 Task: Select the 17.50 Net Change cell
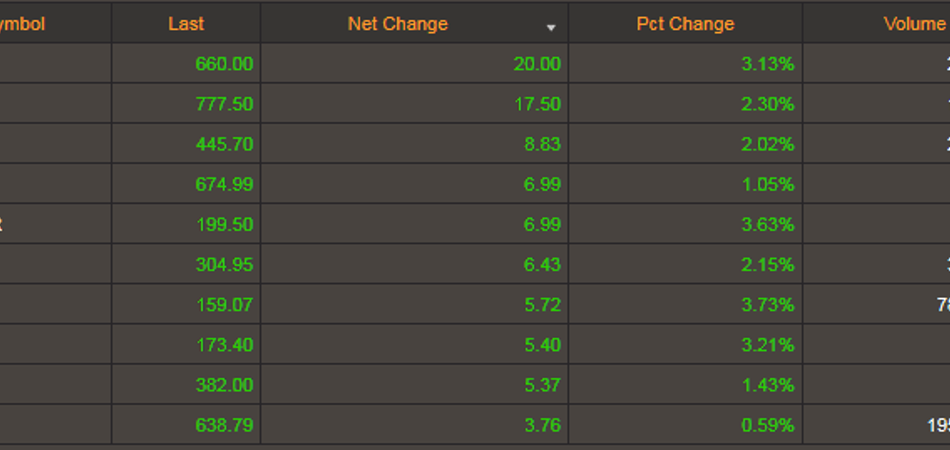coord(537,104)
